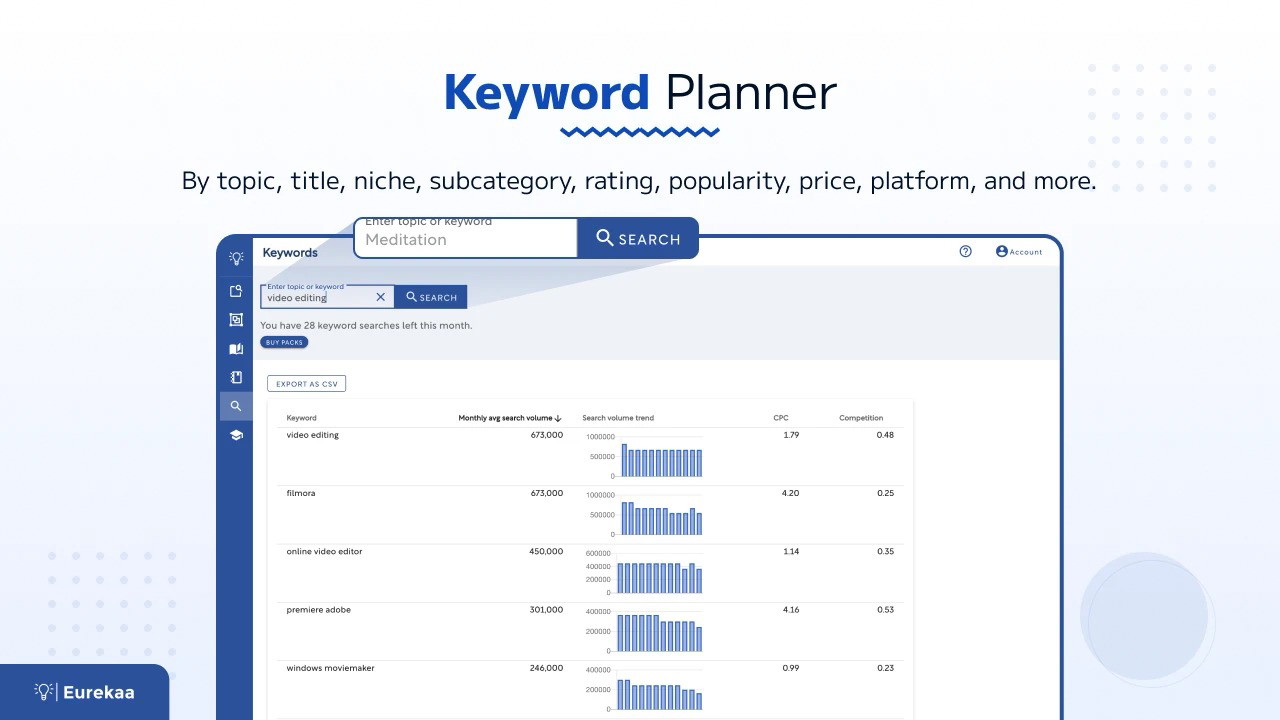This screenshot has width=1280, height=720.
Task: Open the open-book icon in the sidebar
Action: [236, 349]
